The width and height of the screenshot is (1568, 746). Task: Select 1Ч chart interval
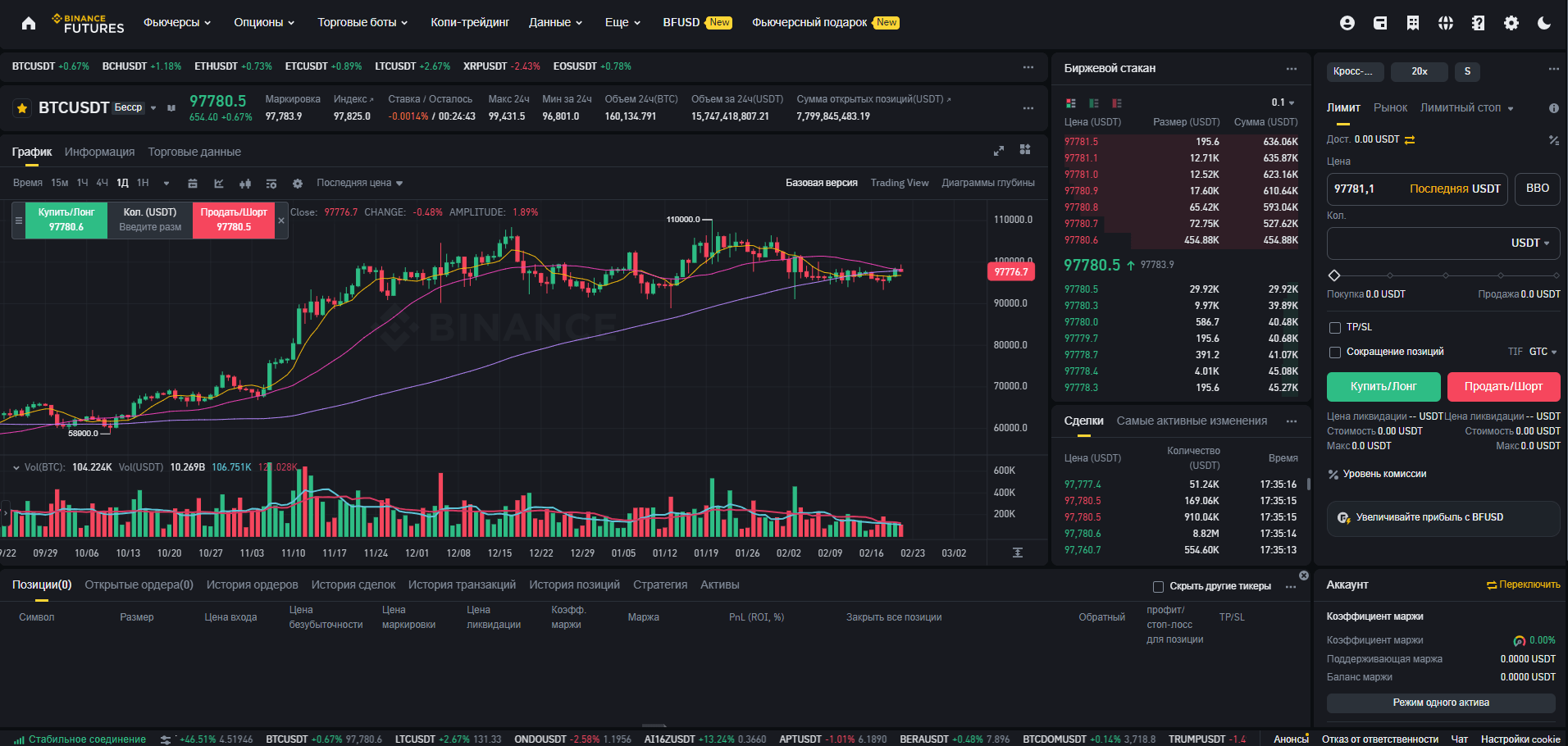[x=82, y=183]
